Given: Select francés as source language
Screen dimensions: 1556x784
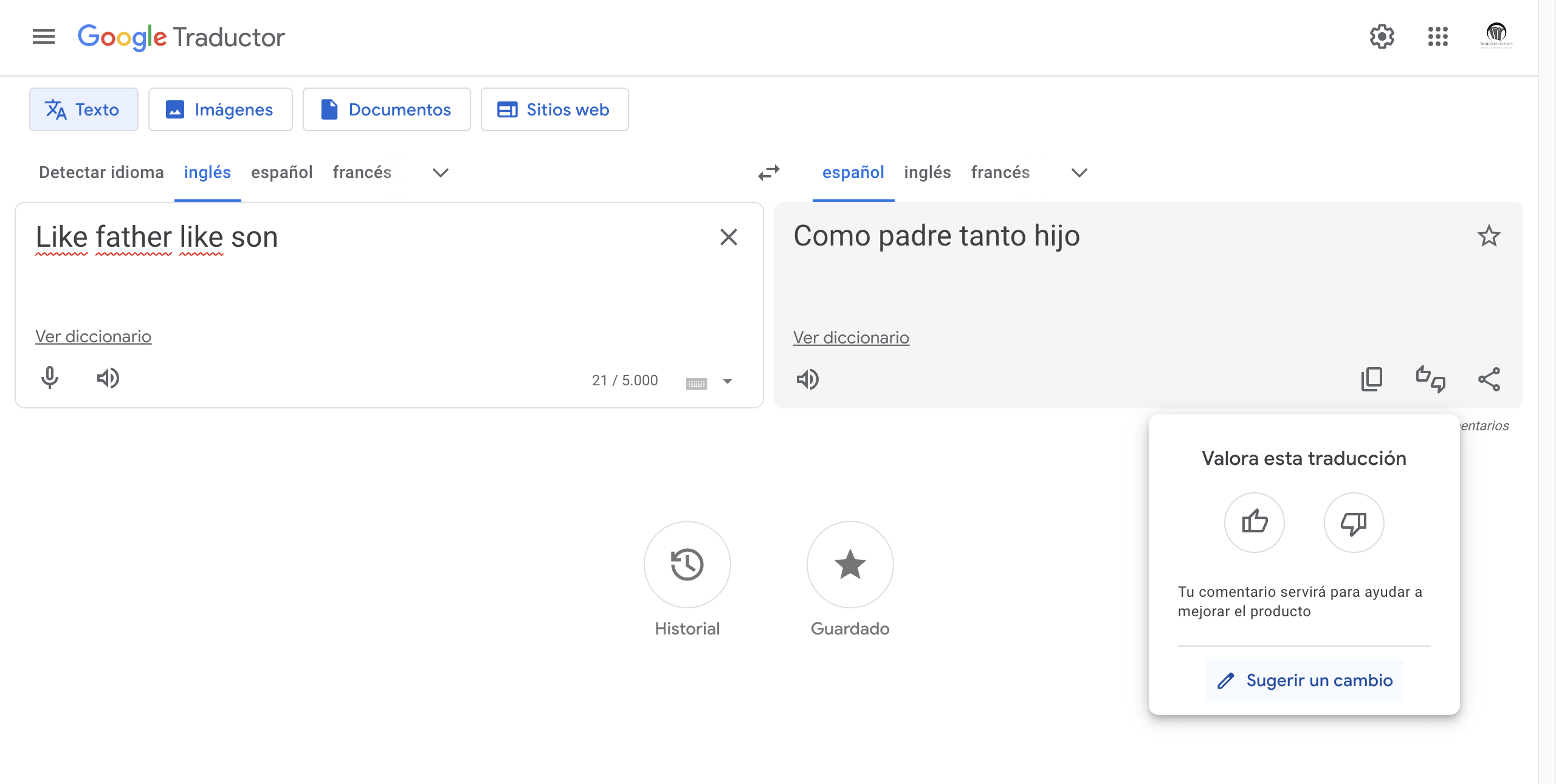Looking at the screenshot, I should (362, 173).
